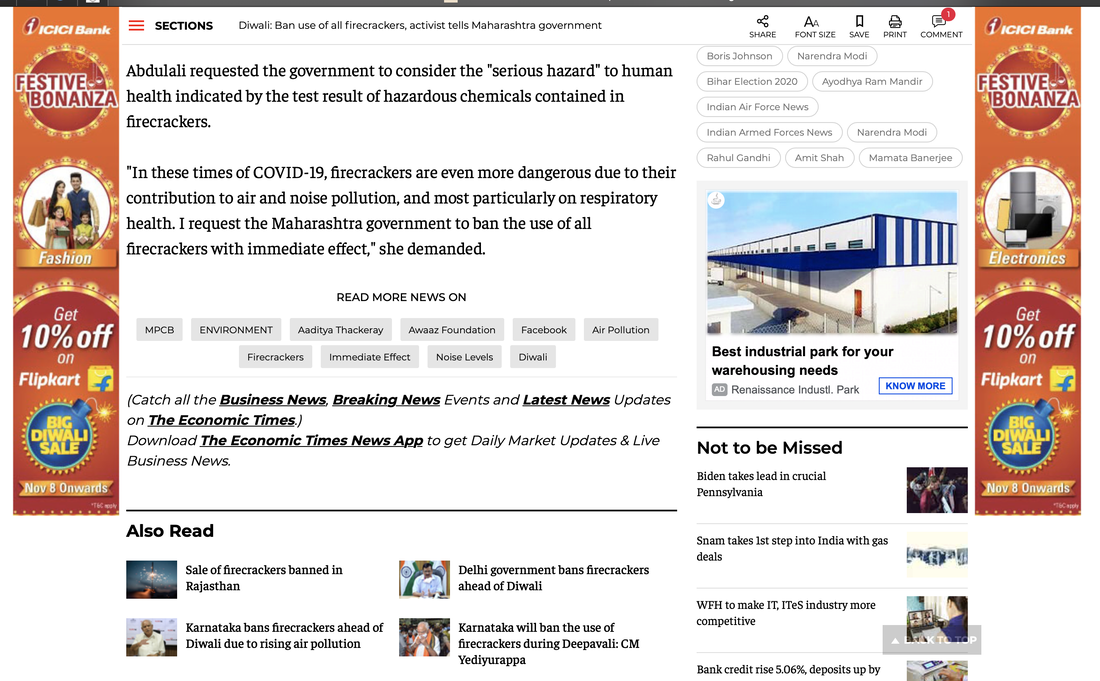1100x681 pixels.
Task: Click the Mamata Banerjee trending tag
Action: 910,158
